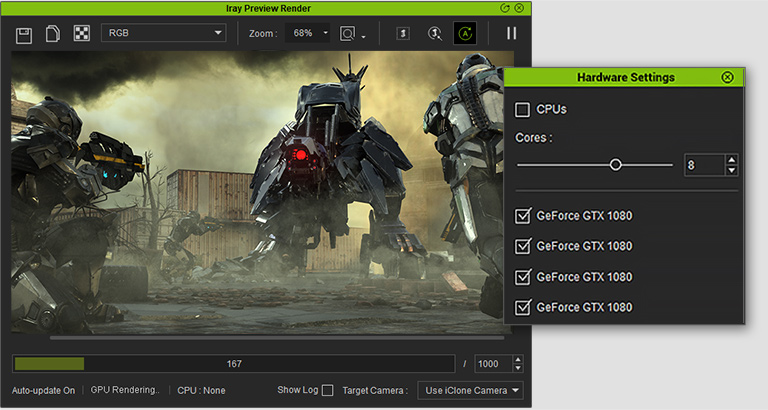768x410 pixels.
Task: Click the zoom-to-fit frame icon
Action: click(347, 33)
